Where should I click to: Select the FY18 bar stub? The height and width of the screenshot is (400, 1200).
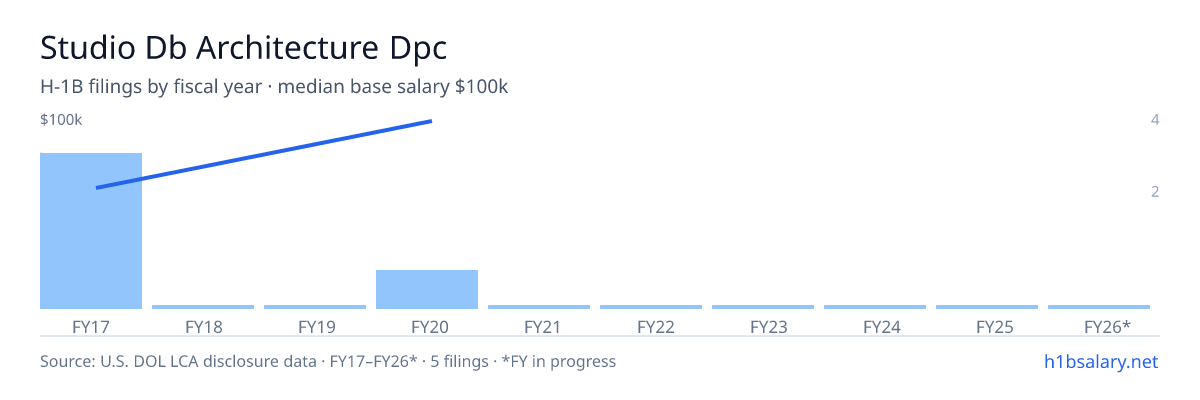(x=203, y=307)
